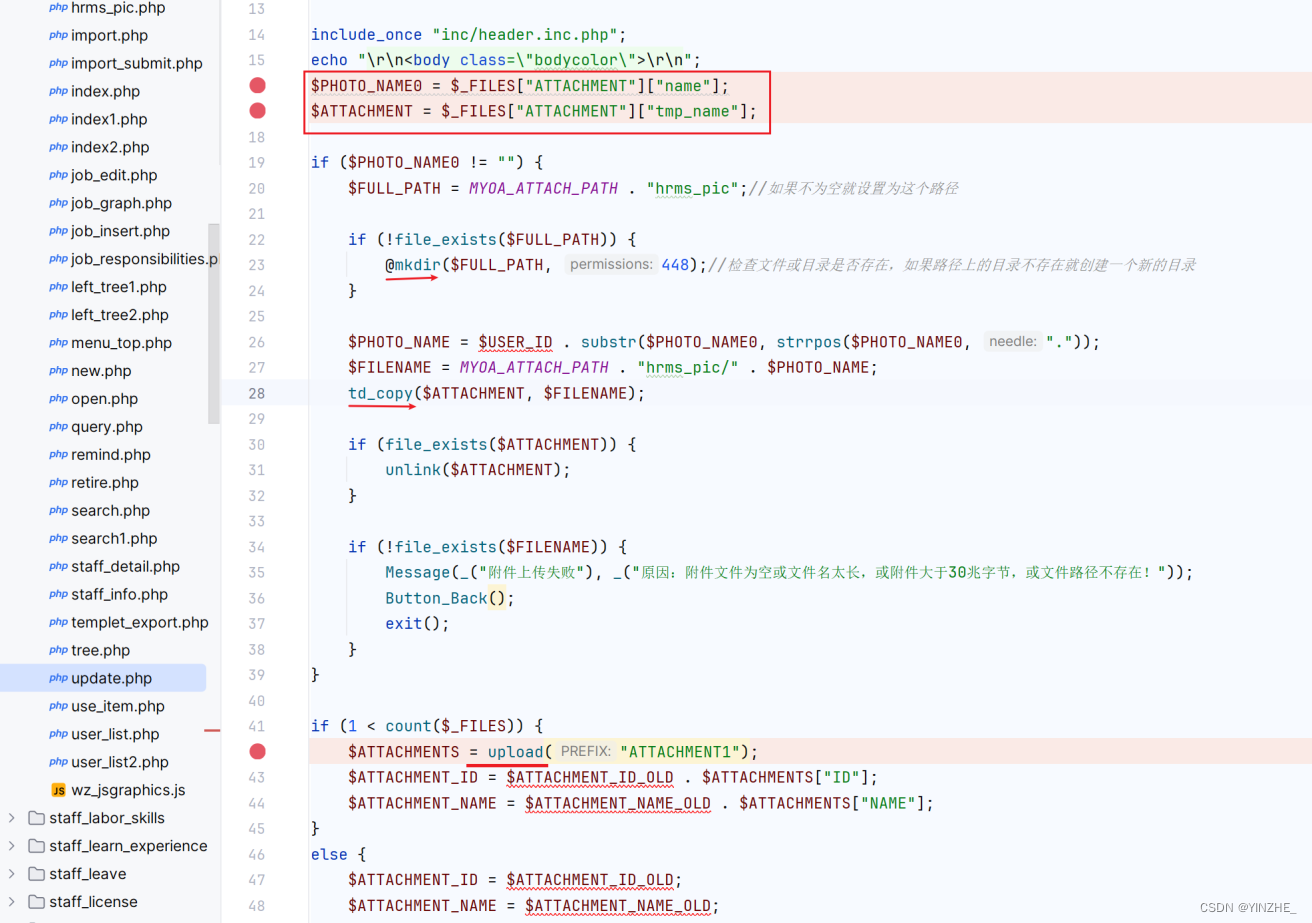Viewport: 1312px width, 923px height.
Task: Open retire.php file
Action: pos(105,484)
